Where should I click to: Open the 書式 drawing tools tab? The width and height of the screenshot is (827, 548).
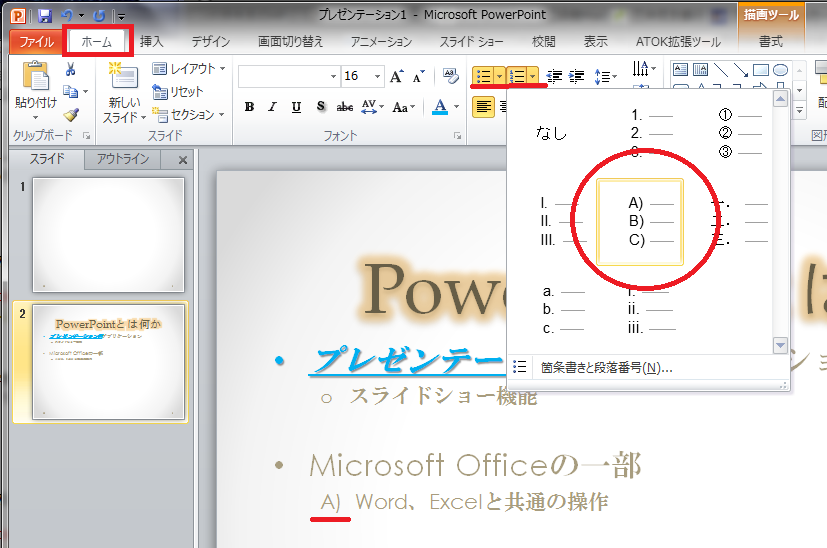pos(771,41)
